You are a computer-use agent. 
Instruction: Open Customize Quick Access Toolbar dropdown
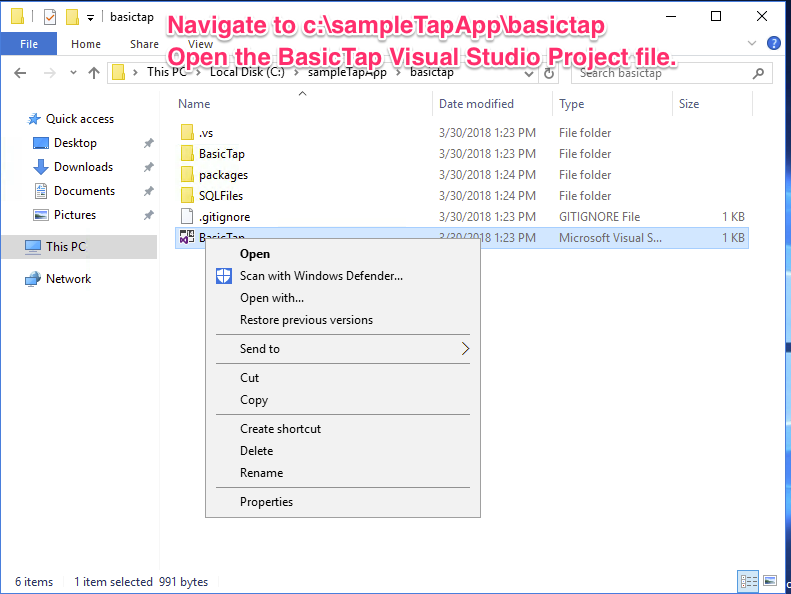90,18
